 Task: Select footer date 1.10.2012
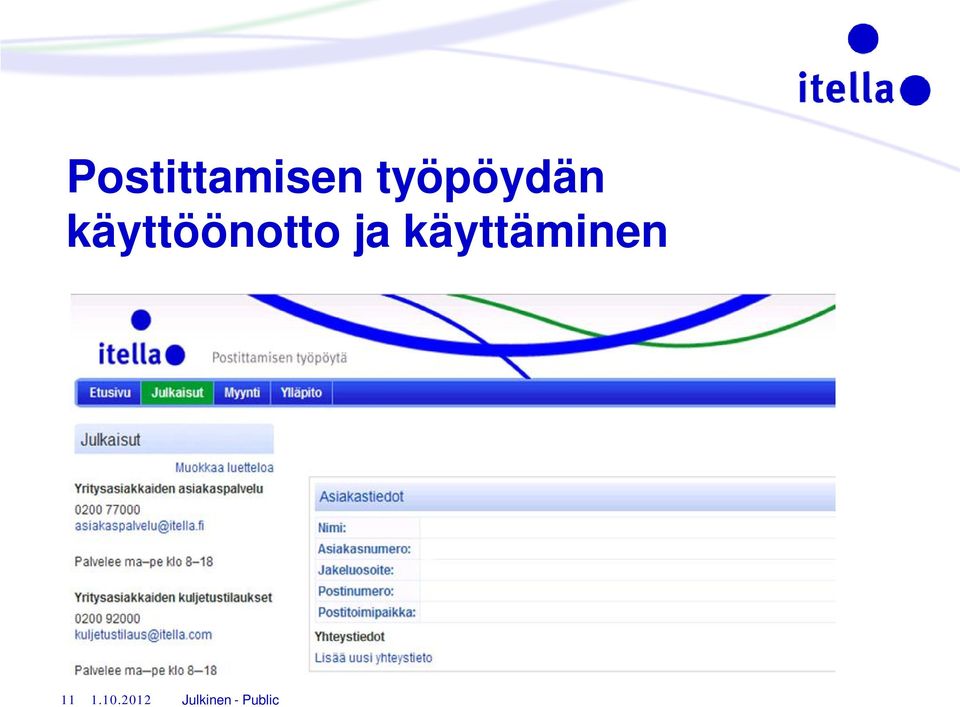click(x=121, y=700)
